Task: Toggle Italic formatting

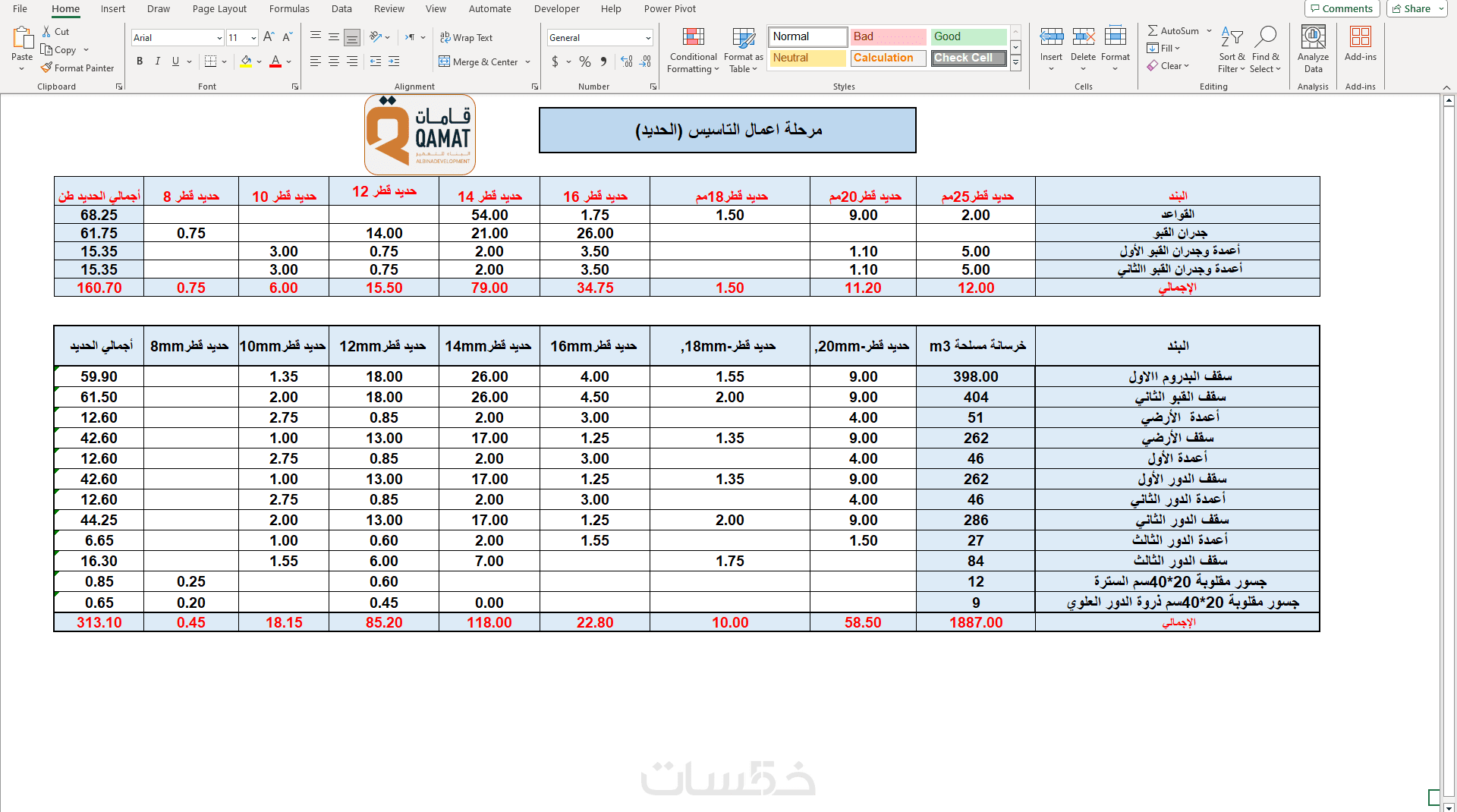Action: 158,61
